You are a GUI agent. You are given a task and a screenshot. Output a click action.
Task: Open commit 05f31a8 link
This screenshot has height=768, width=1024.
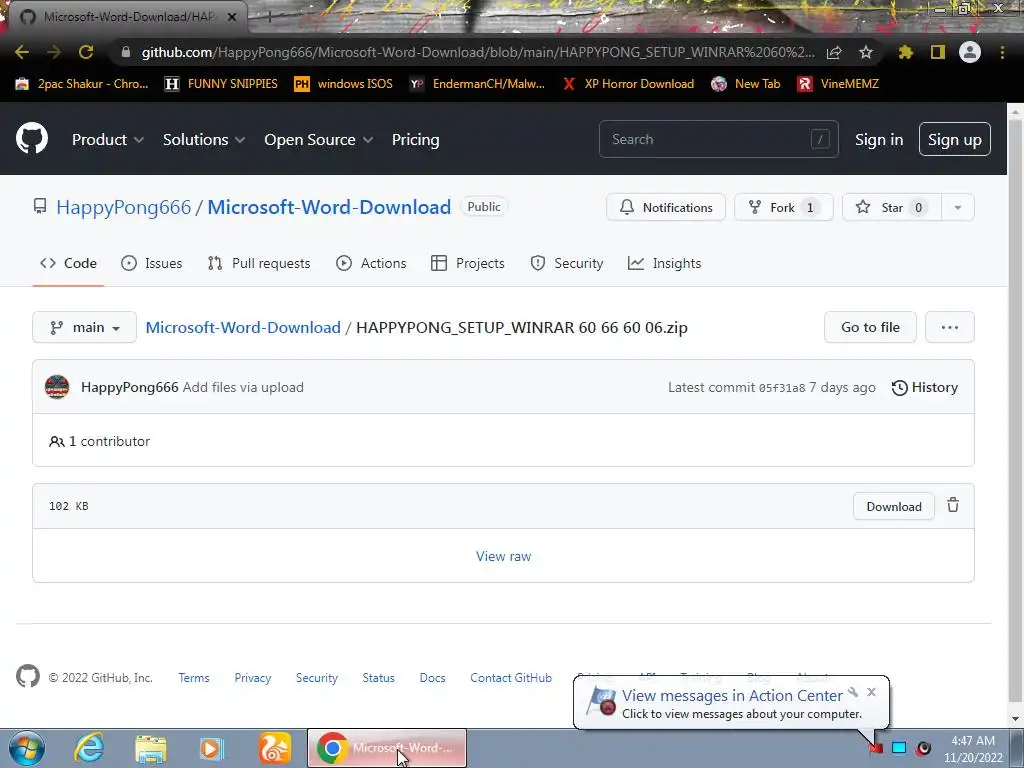click(x=782, y=388)
